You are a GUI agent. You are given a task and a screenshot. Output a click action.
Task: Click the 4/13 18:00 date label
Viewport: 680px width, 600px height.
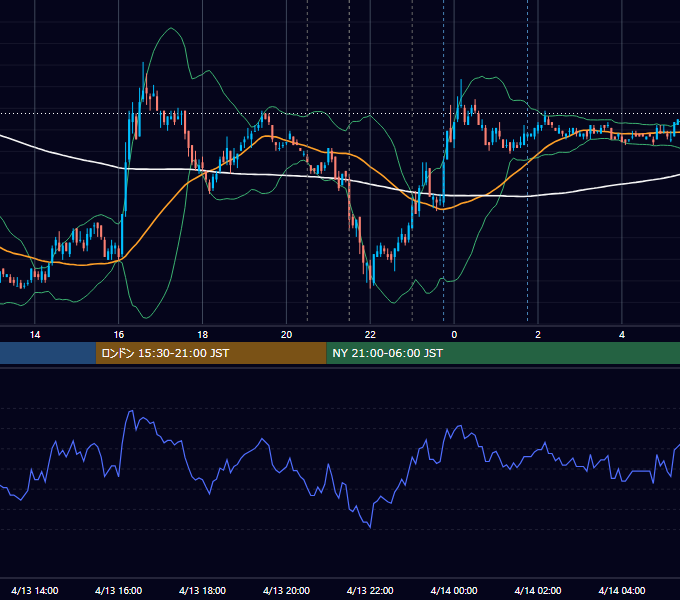(203, 590)
